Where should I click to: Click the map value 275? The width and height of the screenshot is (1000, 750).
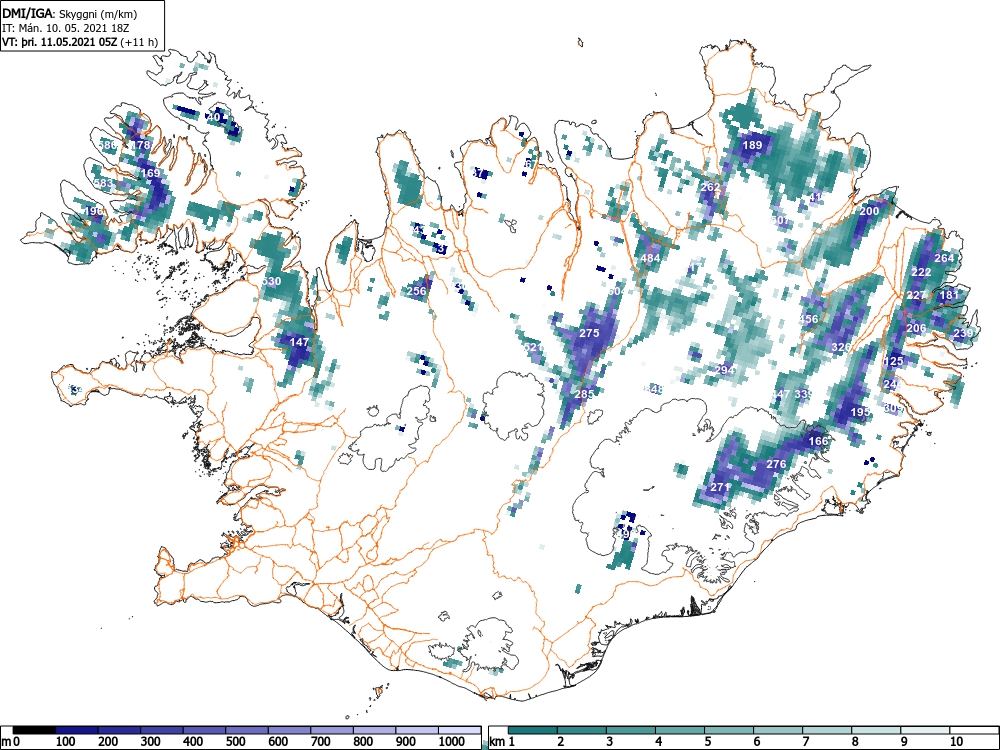click(589, 334)
